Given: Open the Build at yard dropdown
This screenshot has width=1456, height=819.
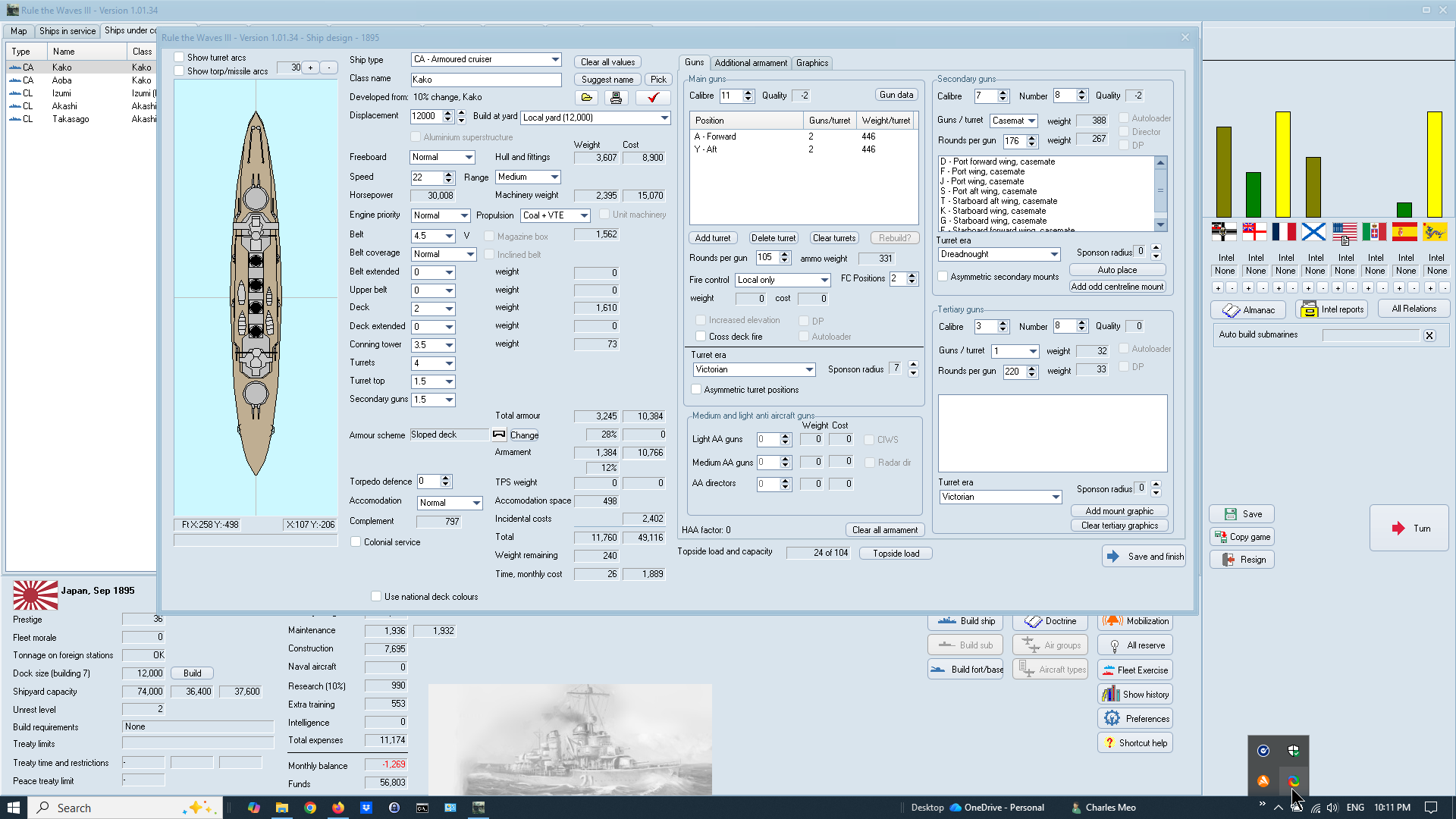Looking at the screenshot, I should [664, 118].
